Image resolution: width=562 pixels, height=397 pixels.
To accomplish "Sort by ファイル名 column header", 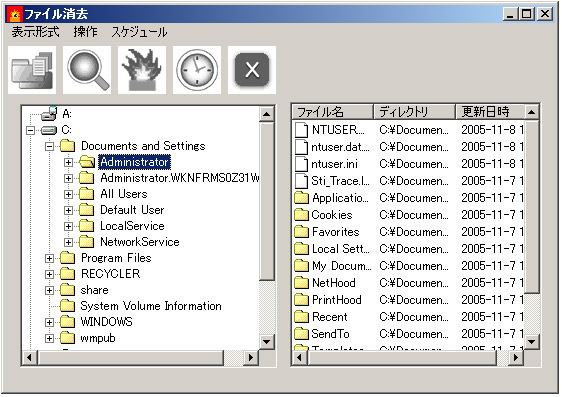I will (x=333, y=111).
